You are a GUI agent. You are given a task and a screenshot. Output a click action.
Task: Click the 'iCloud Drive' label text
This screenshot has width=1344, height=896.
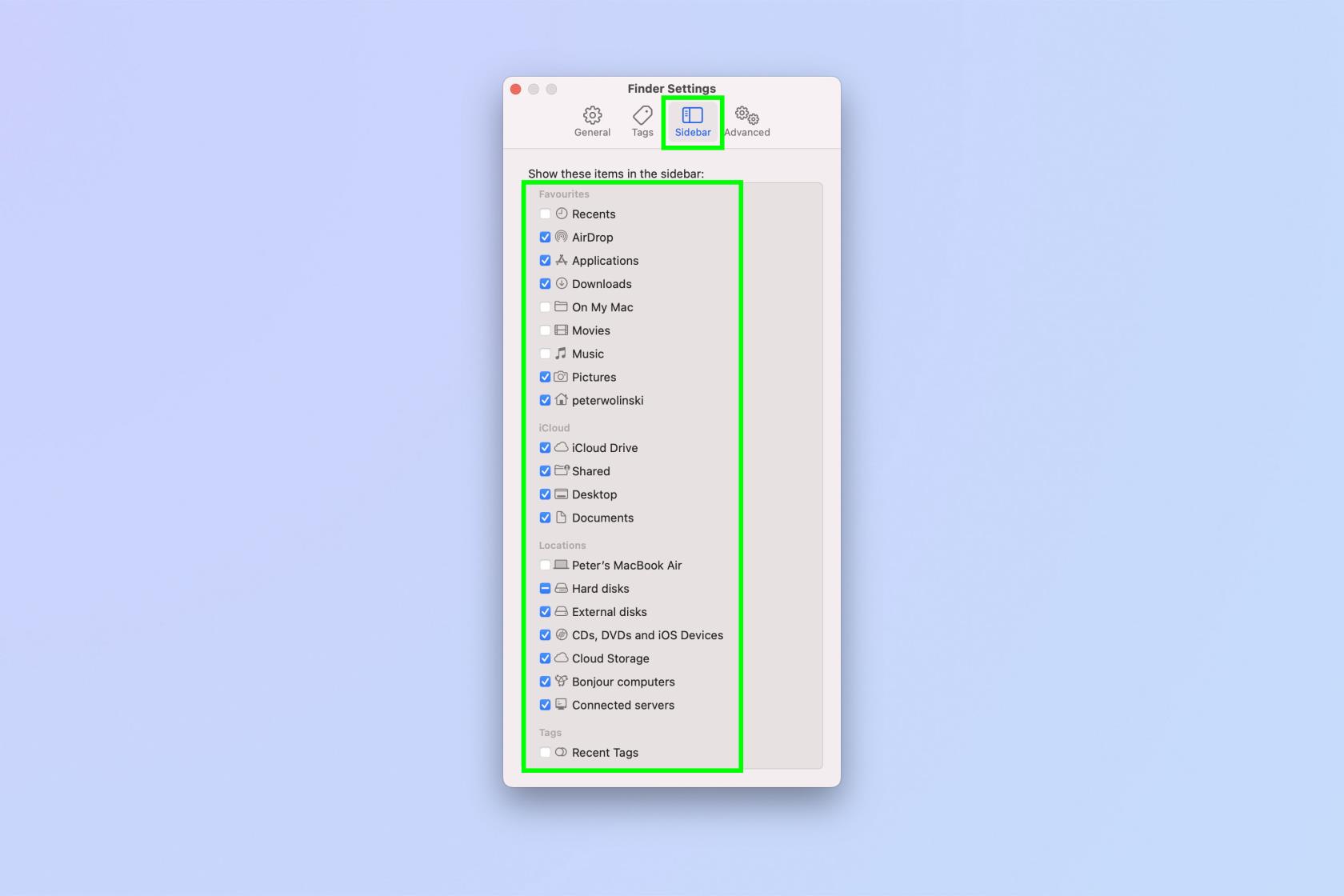tap(605, 448)
